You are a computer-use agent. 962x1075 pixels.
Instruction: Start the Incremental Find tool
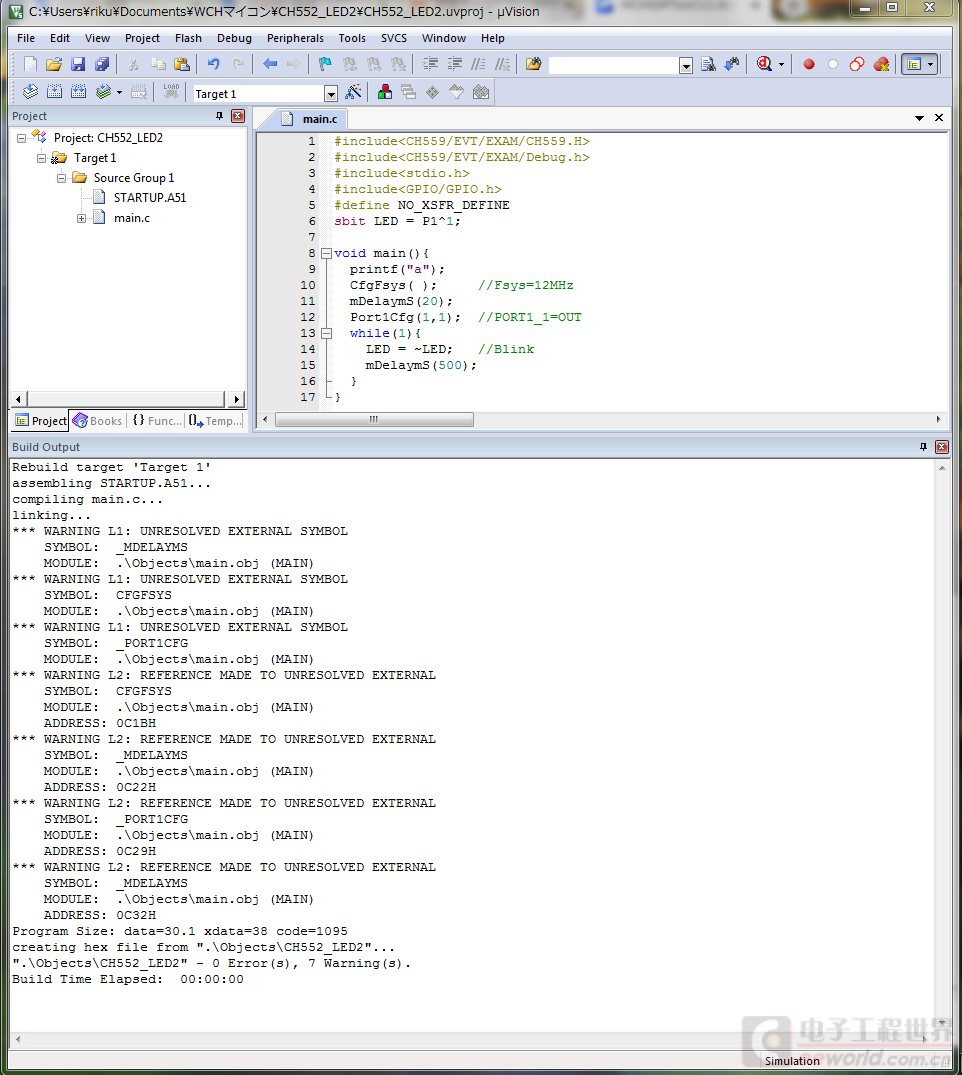[732, 64]
